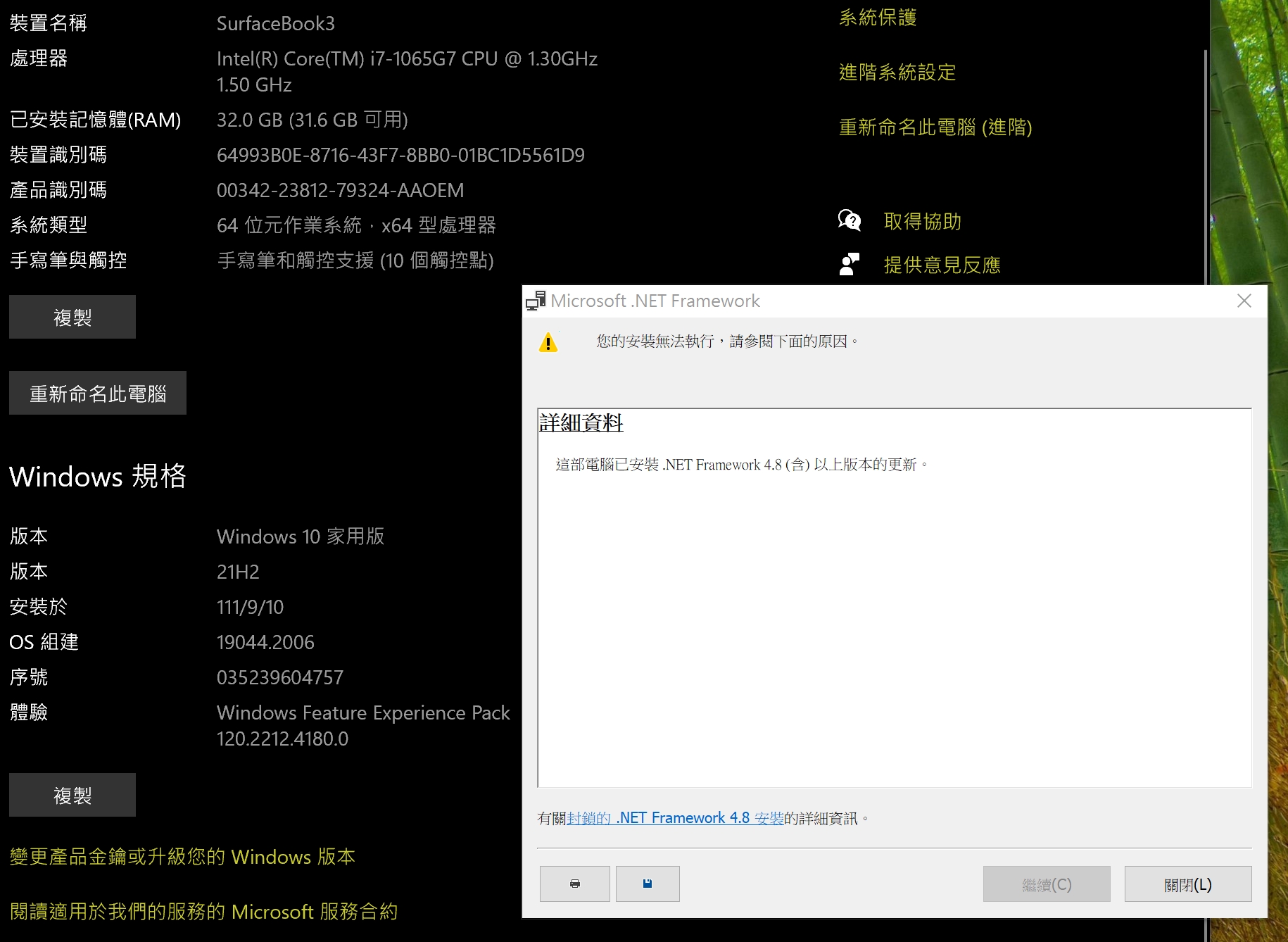
Task: Click the print icon button in the dialog
Action: [x=574, y=884]
